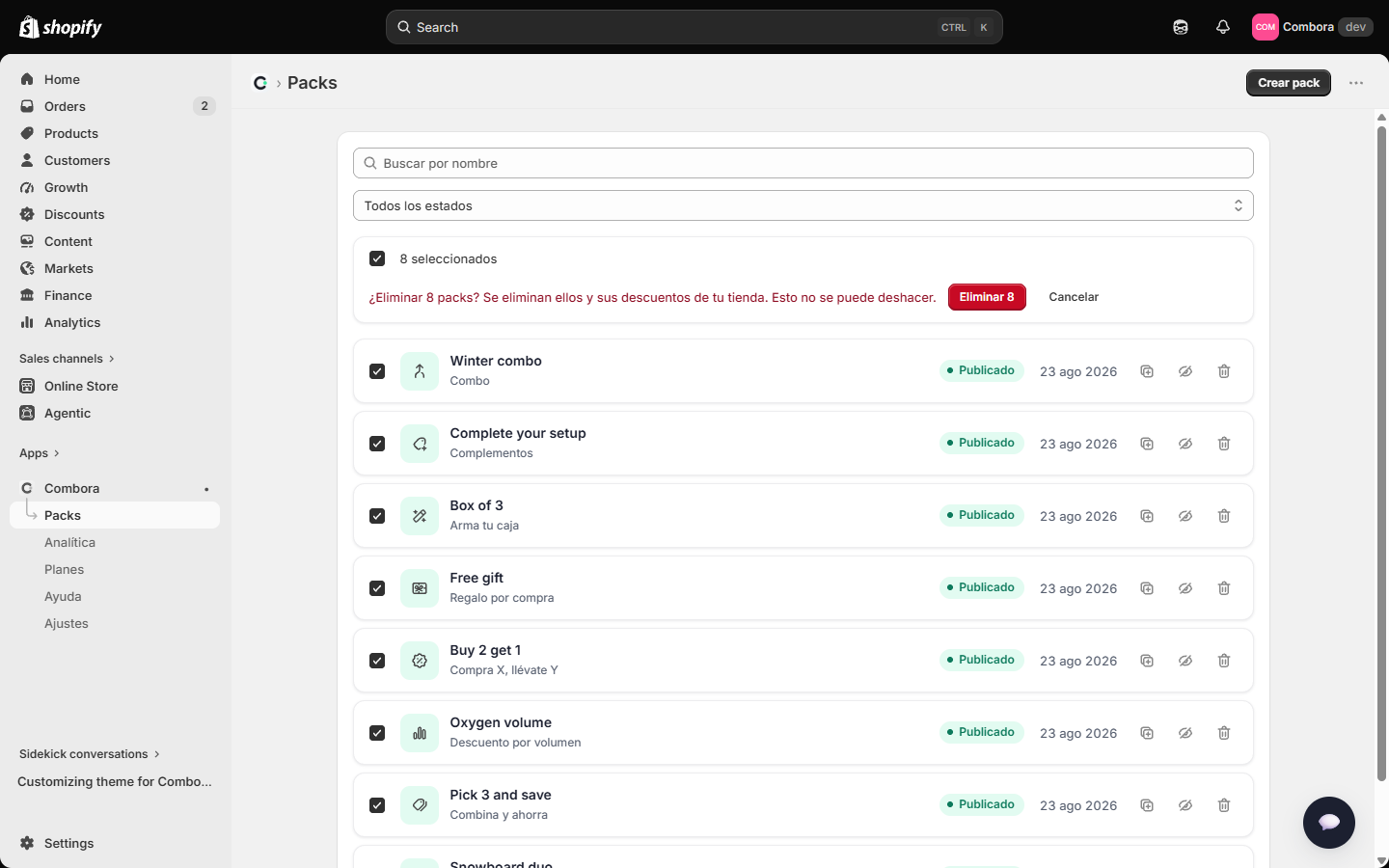Open the notifications bell

(1223, 27)
